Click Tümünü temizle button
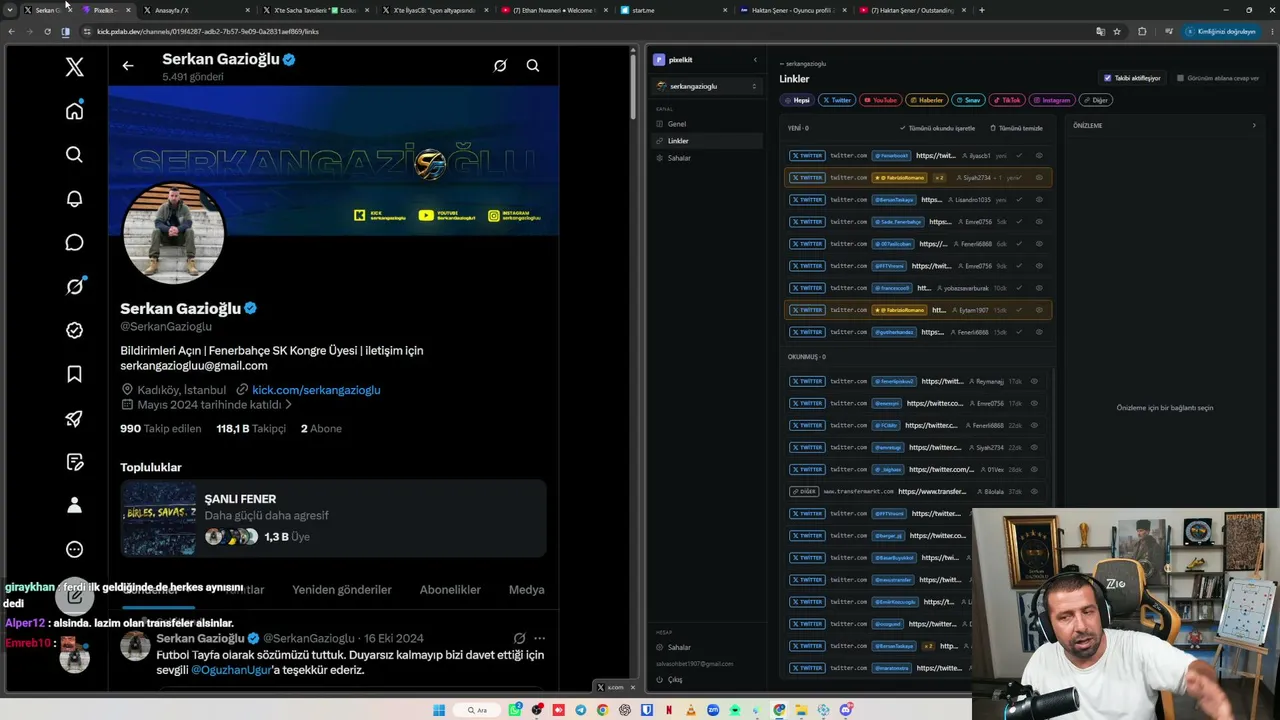 click(1017, 129)
